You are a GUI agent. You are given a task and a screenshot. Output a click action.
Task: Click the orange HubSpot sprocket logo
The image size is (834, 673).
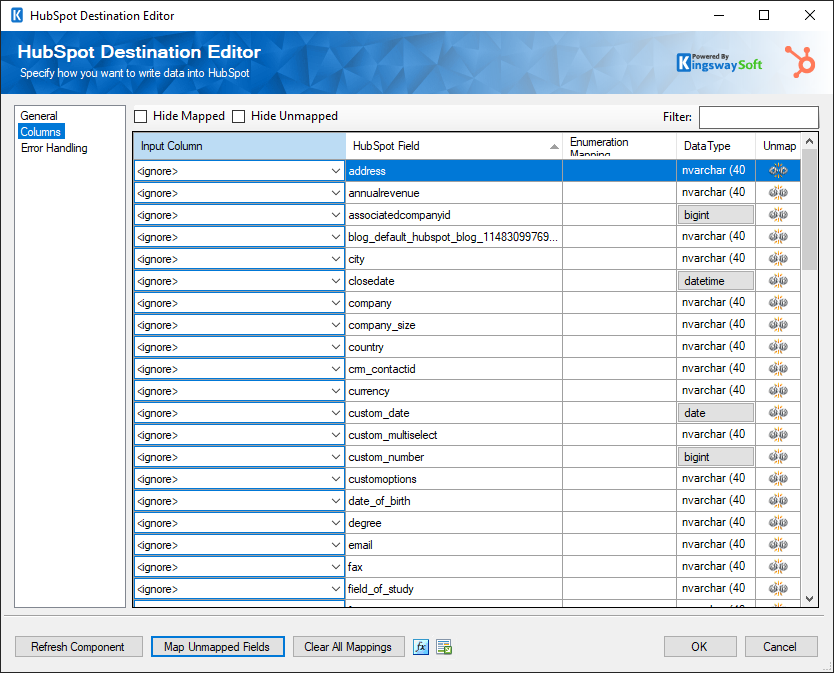click(799, 61)
